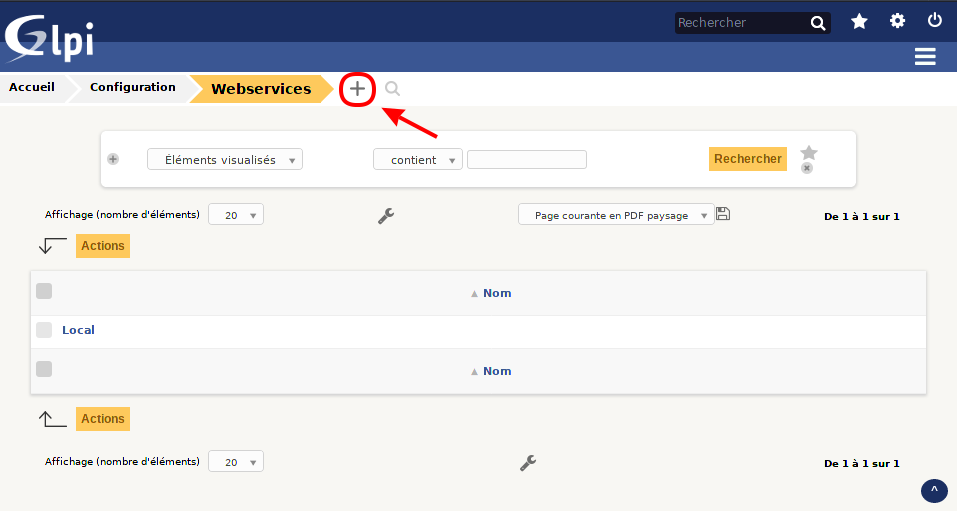Open the Local webservice link
Screen dimensions: 957x511
tap(78, 330)
